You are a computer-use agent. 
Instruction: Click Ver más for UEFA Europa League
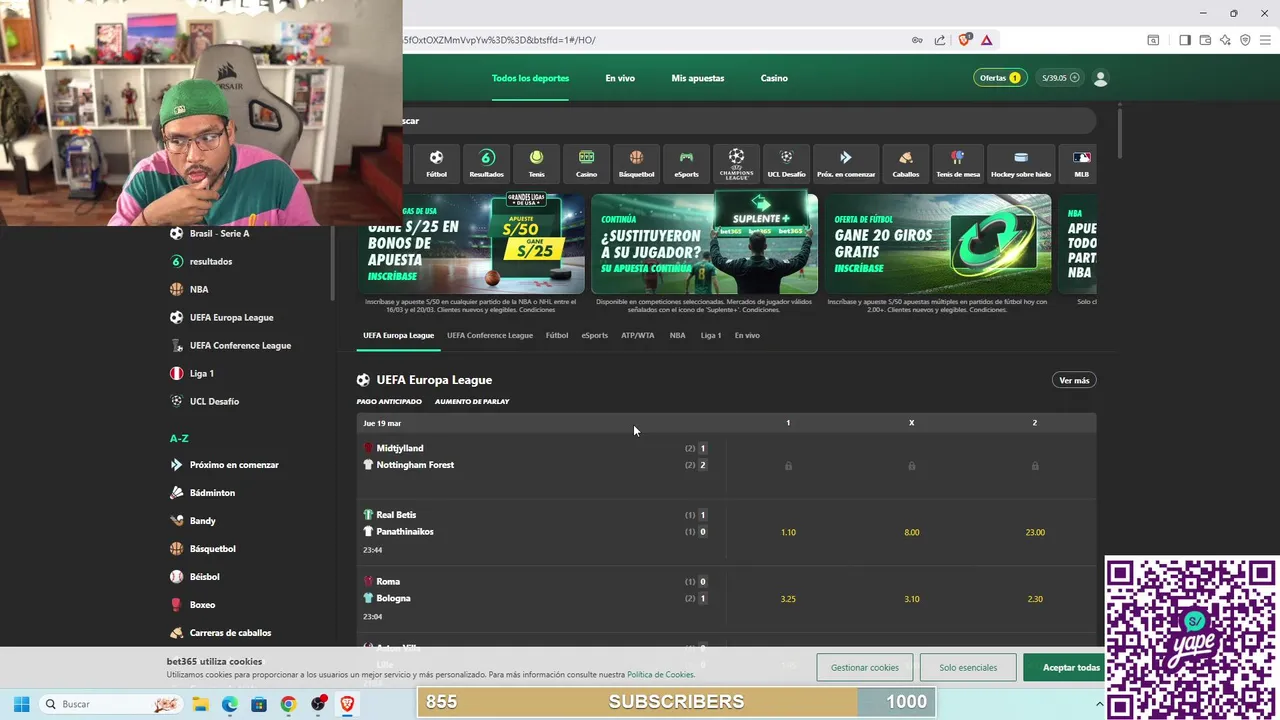(1074, 380)
